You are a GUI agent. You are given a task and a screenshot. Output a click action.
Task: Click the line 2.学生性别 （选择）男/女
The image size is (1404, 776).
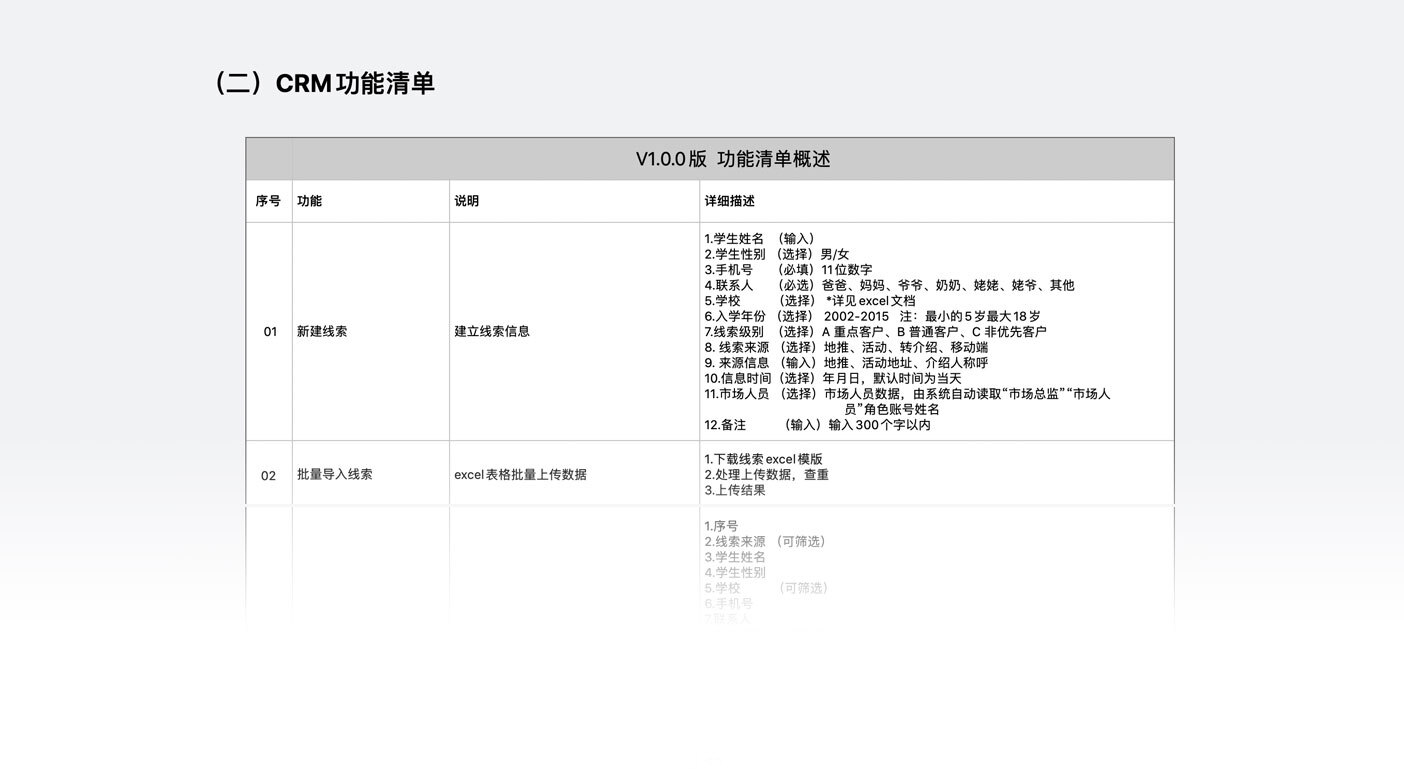tap(777, 254)
